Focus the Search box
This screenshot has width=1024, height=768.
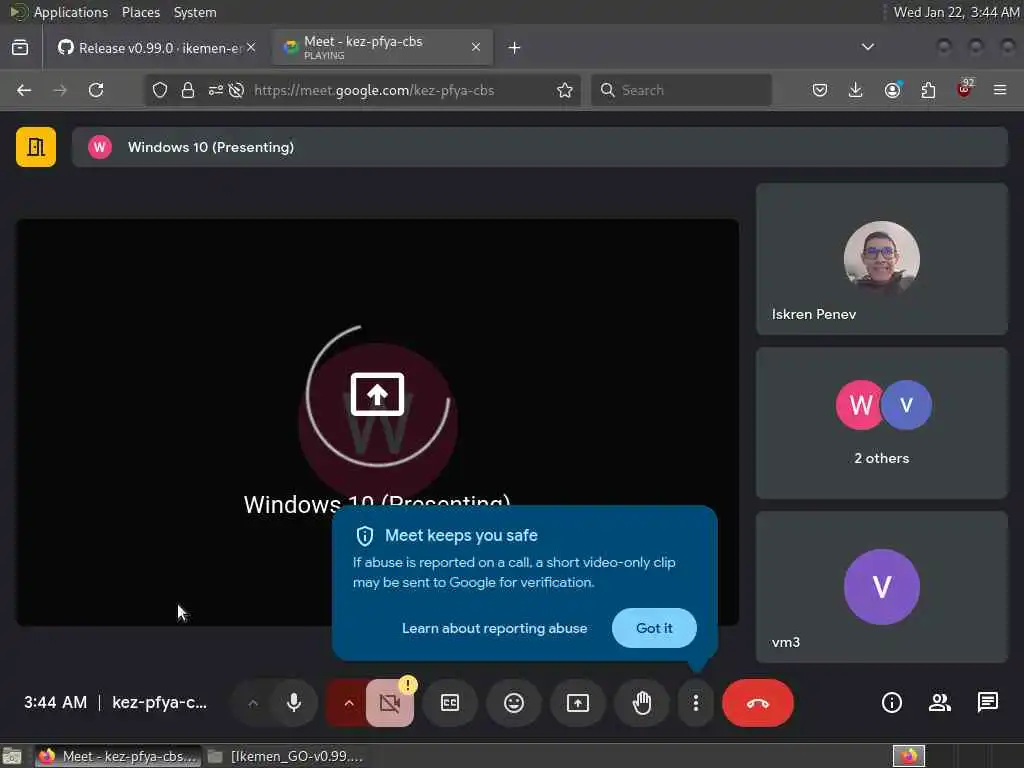tap(681, 90)
